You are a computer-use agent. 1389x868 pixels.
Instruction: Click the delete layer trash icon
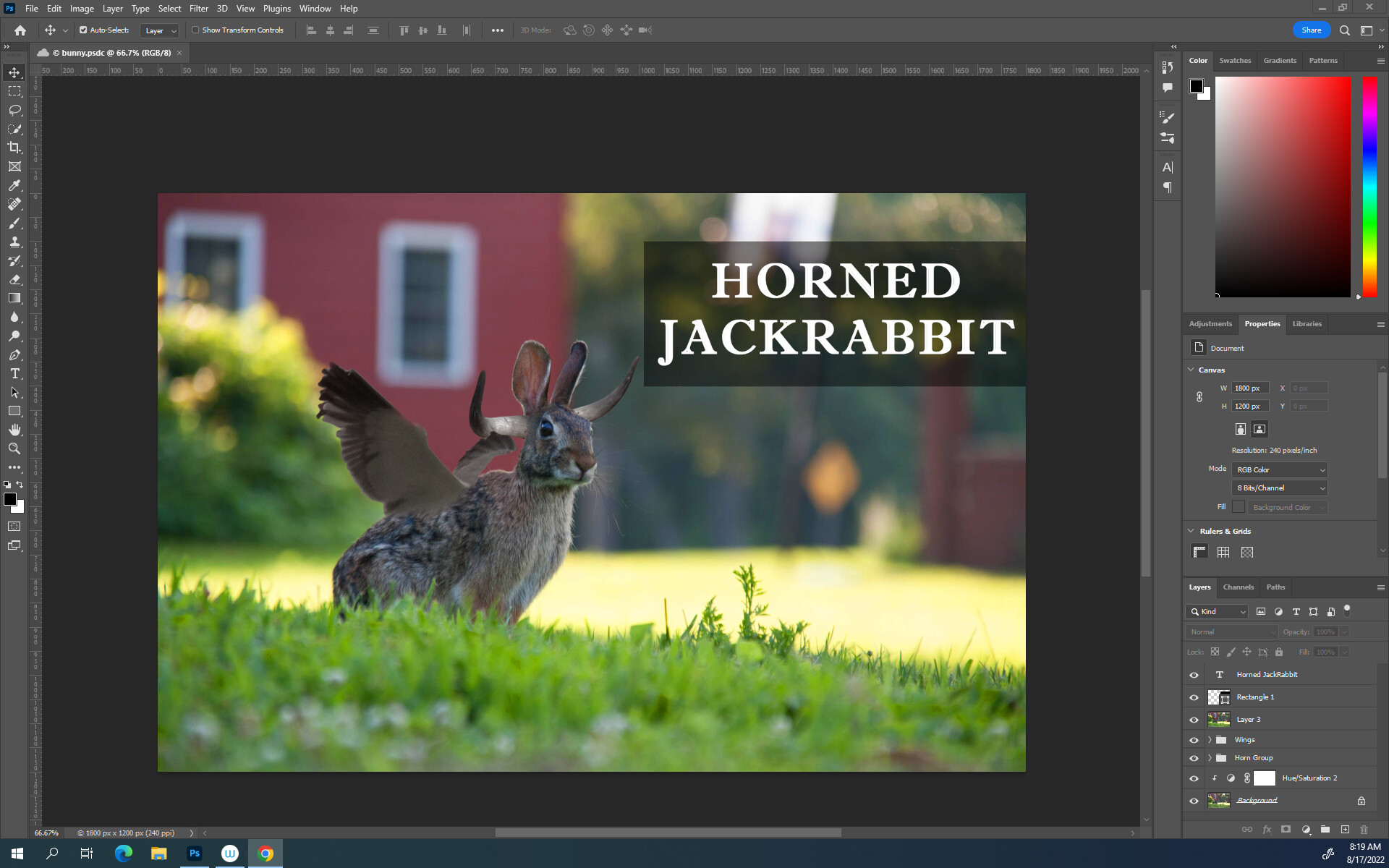point(1364,830)
